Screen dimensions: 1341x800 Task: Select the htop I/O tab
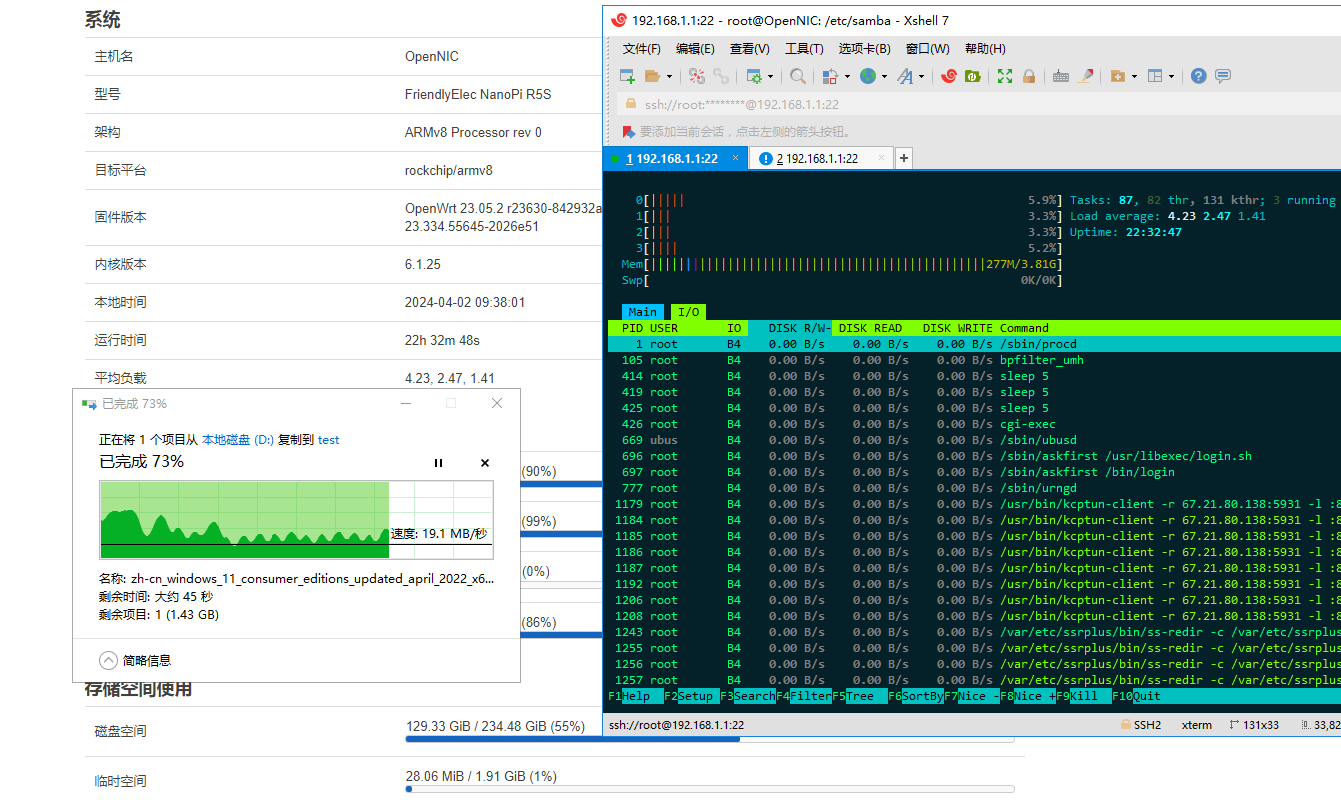click(689, 312)
